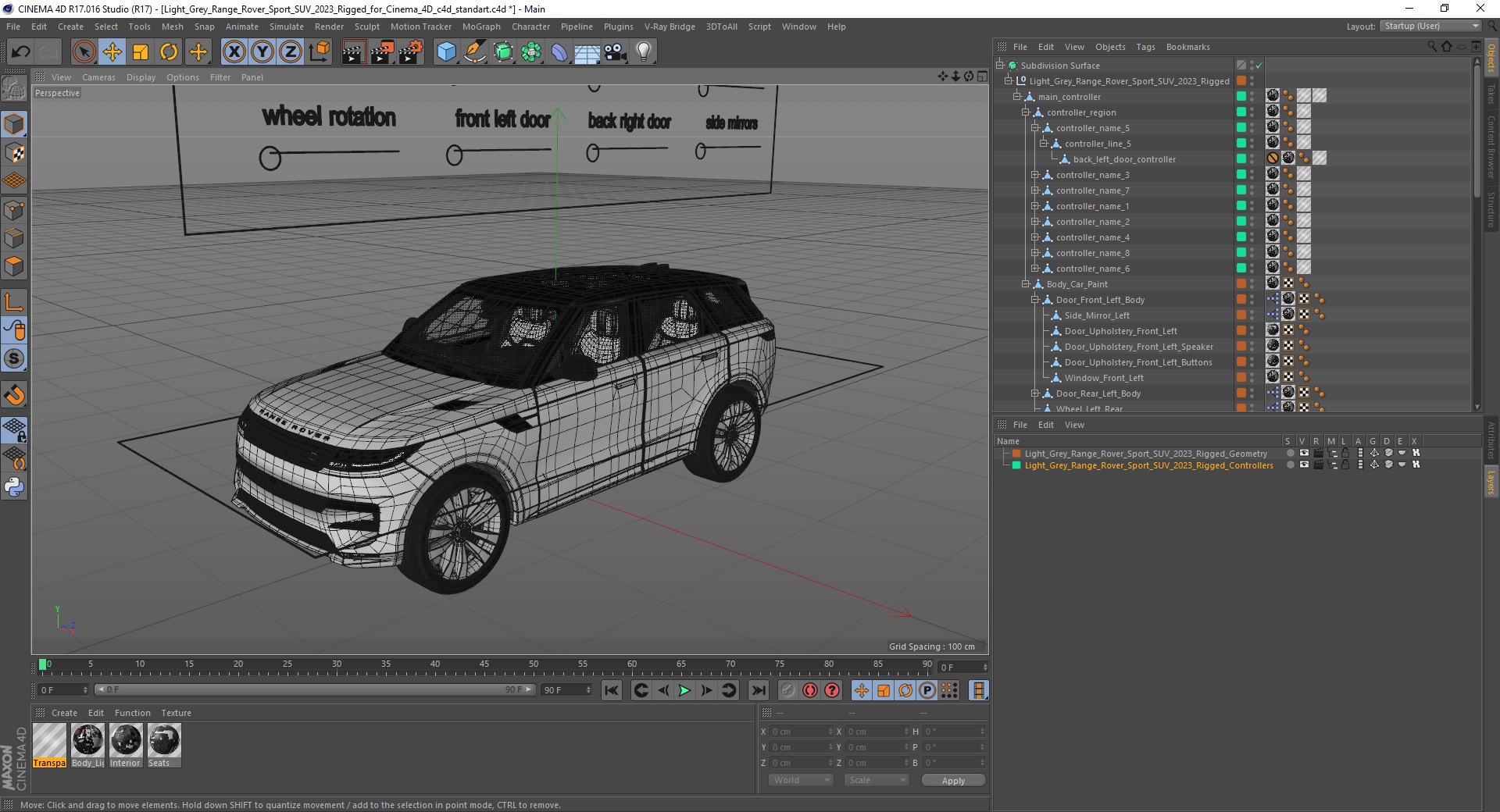Open the deformer Bend icon
The height and width of the screenshot is (812, 1500).
(x=559, y=52)
